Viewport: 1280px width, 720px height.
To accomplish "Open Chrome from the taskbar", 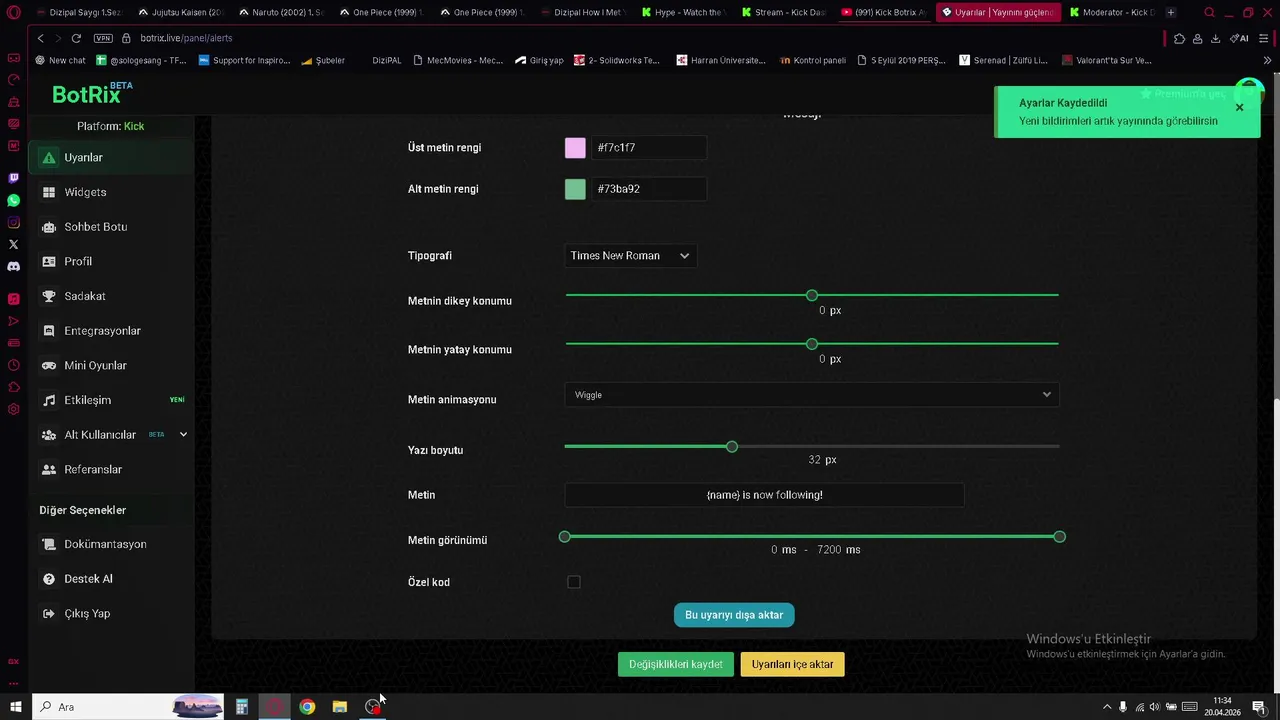I will [307, 707].
